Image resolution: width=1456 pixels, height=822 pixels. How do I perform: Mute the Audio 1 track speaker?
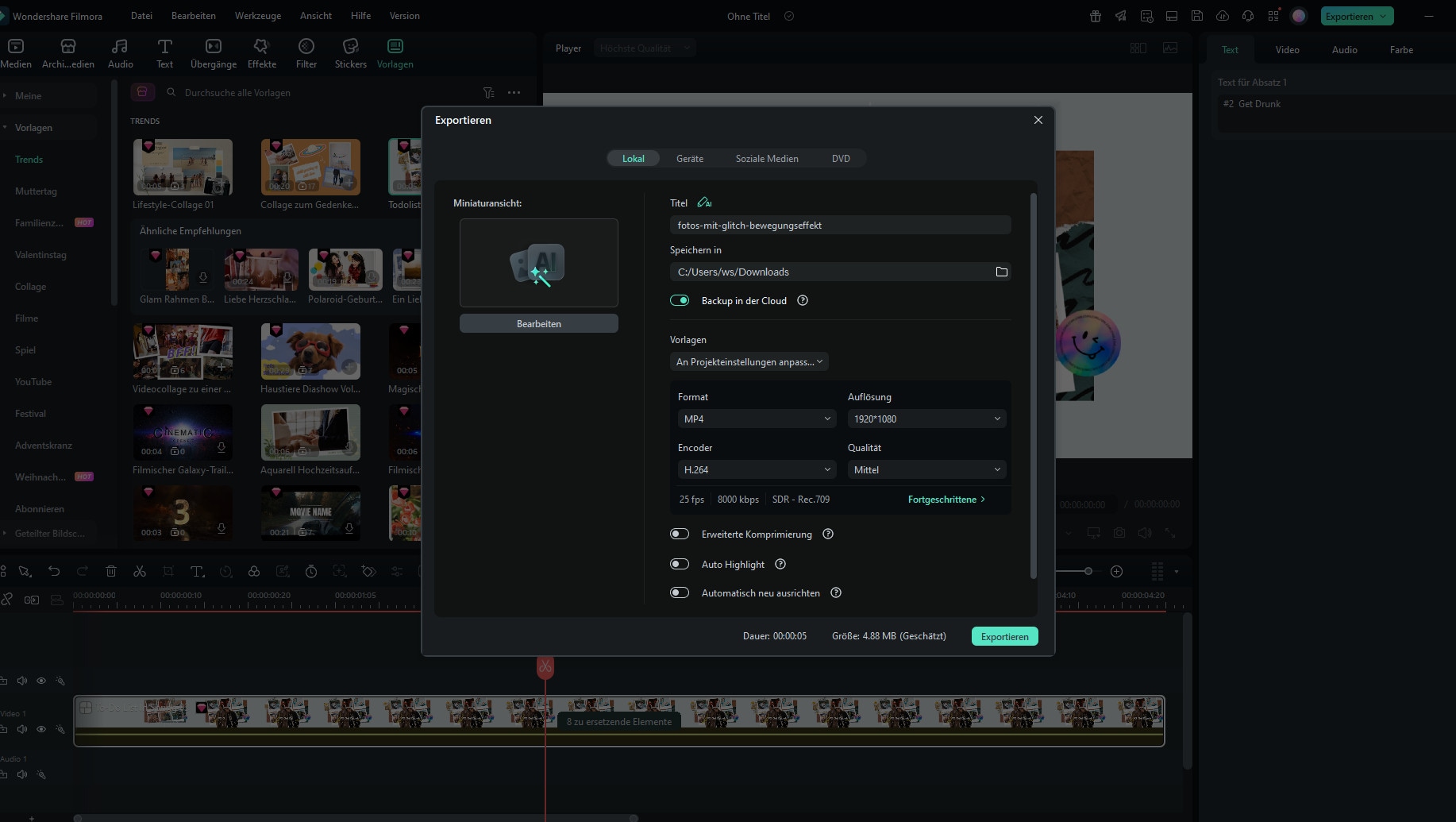click(22, 774)
